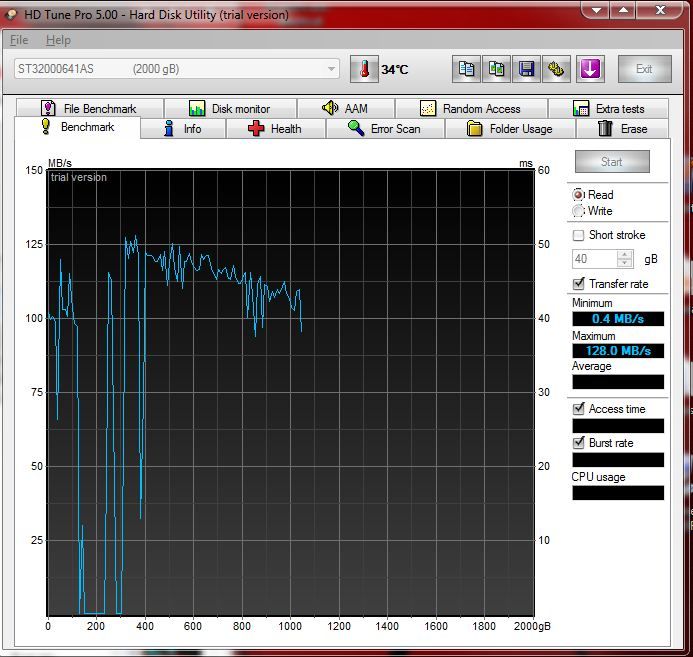This screenshot has height=657, width=693.
Task: Switch to the Info tab
Action: pos(183,129)
